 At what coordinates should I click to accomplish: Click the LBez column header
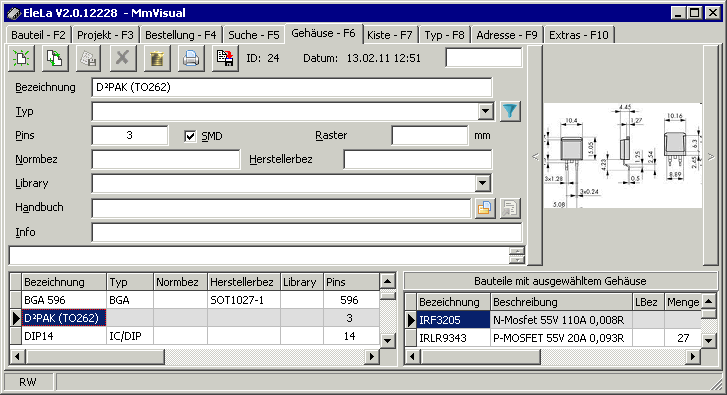pos(648,302)
